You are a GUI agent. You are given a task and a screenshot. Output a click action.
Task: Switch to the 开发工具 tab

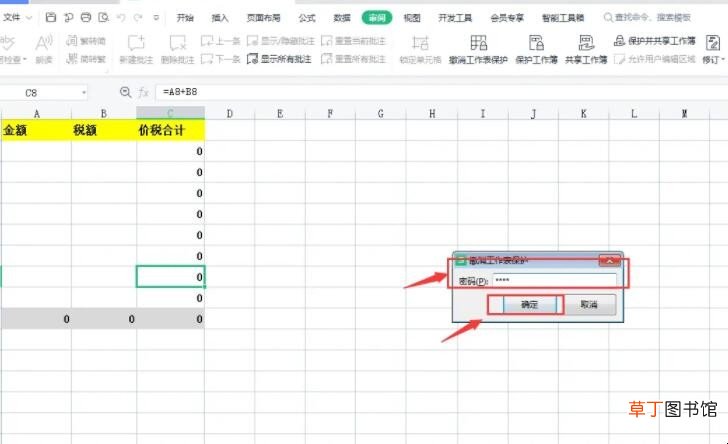455,18
